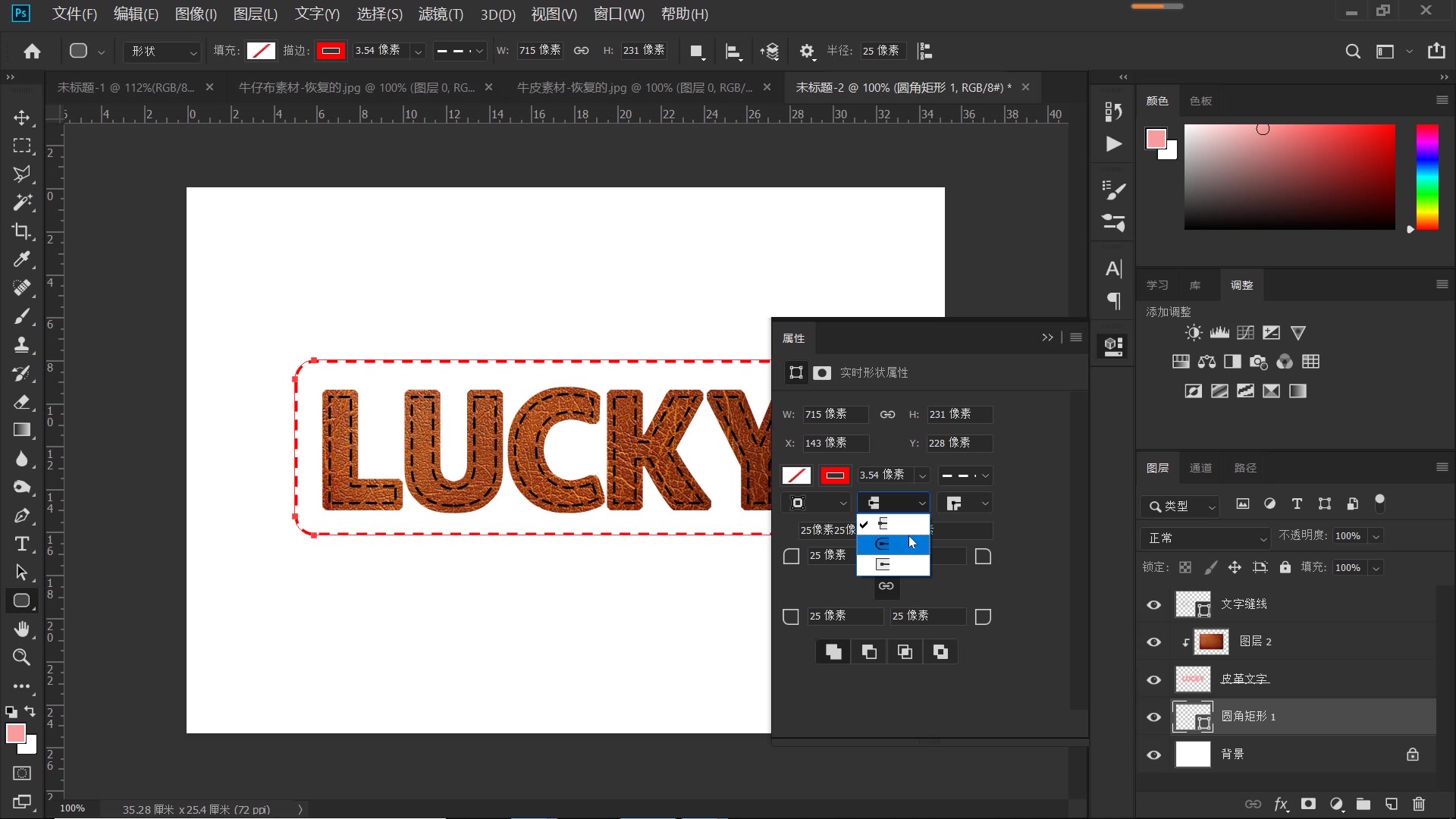Click the W width field in Properties panel
This screenshot has height=819, width=1456.
click(834, 414)
